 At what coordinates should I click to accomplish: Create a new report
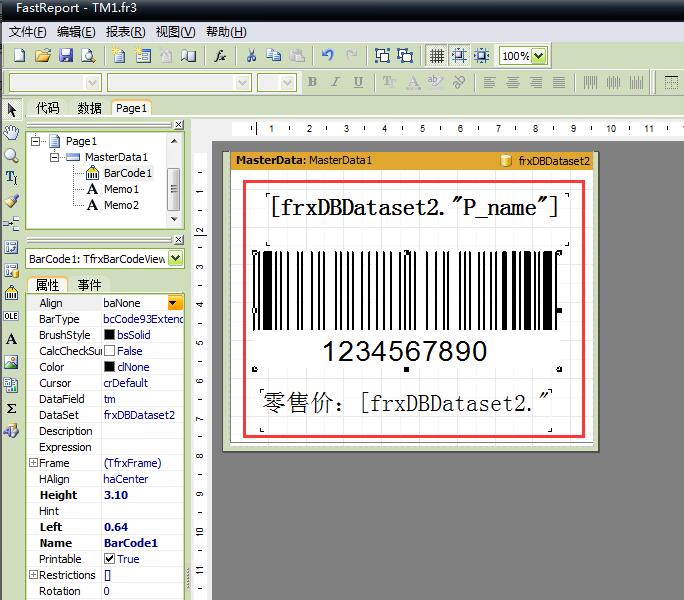point(20,55)
